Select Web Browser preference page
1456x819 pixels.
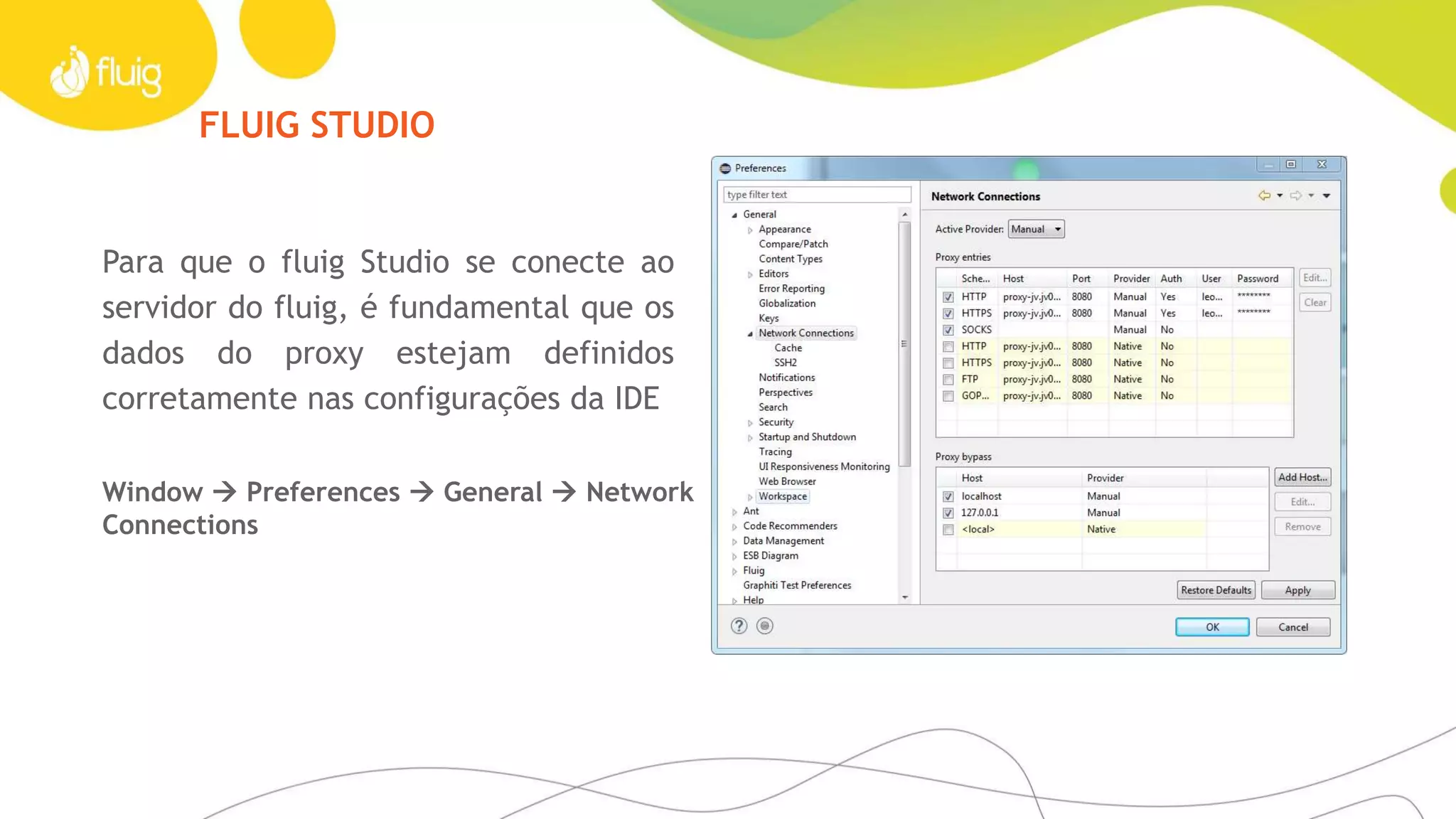pos(787,481)
